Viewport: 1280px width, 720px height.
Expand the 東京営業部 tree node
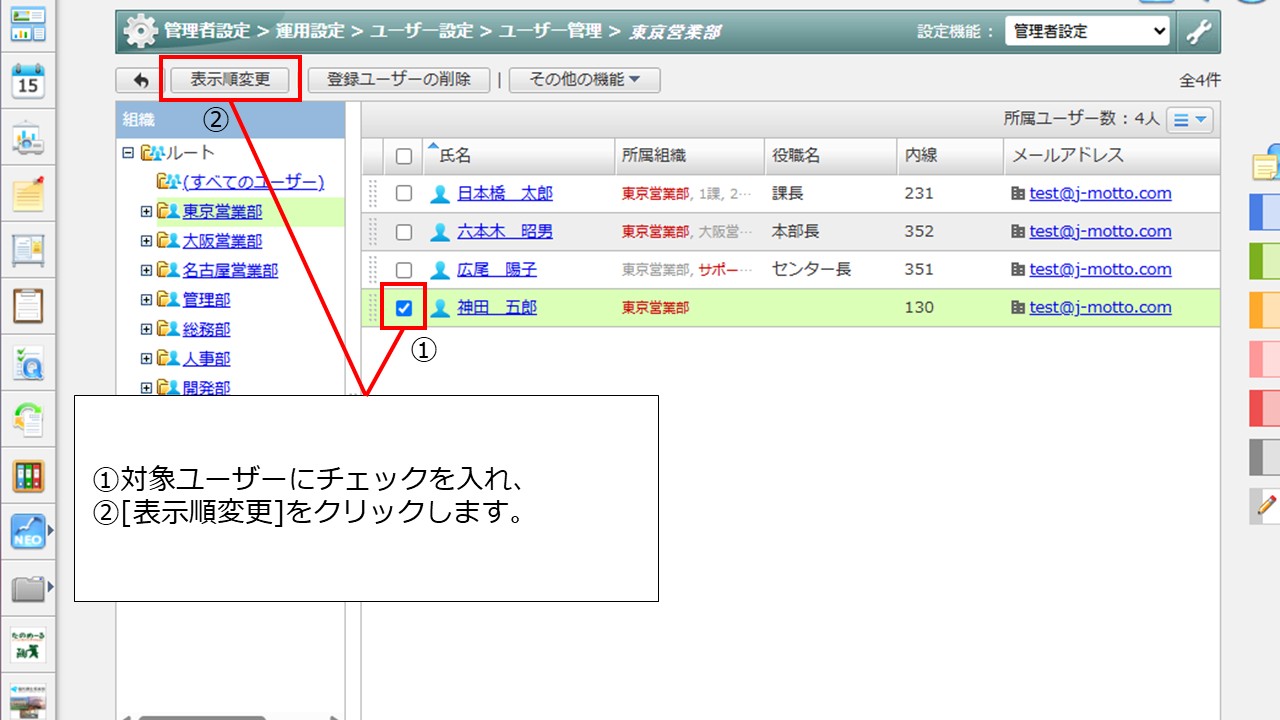[x=146, y=212]
